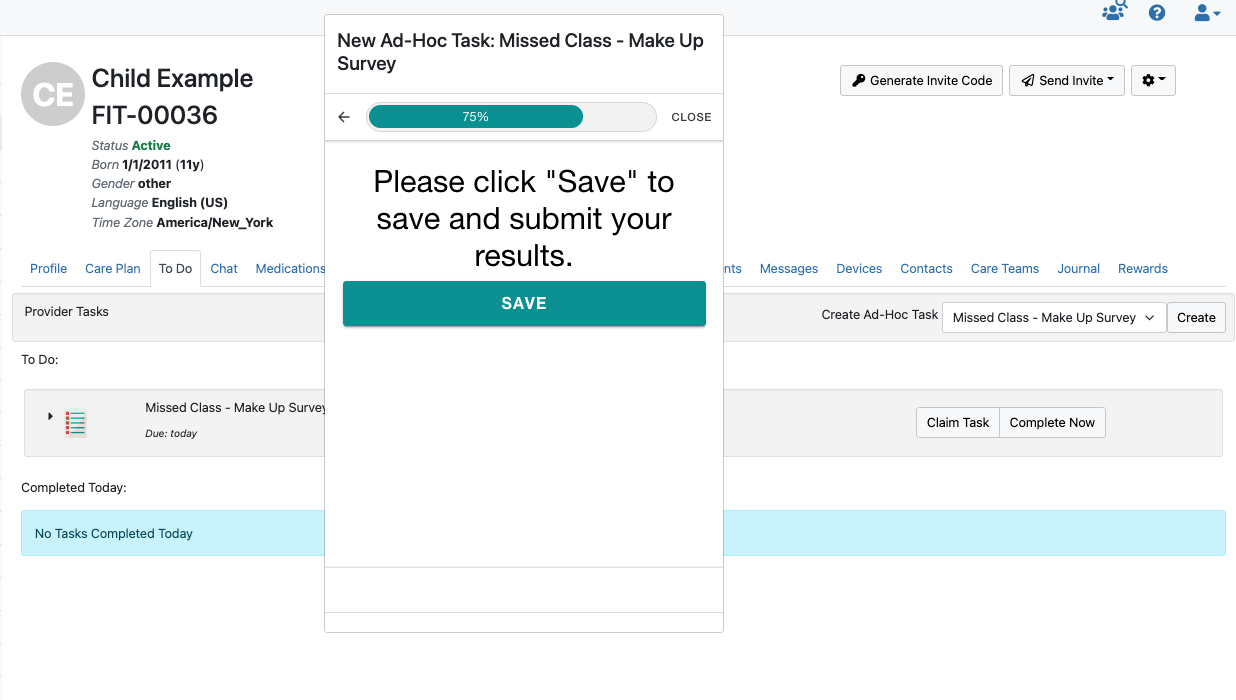This screenshot has height=700, width=1236.
Task: Open the user account menu icon
Action: [1207, 13]
